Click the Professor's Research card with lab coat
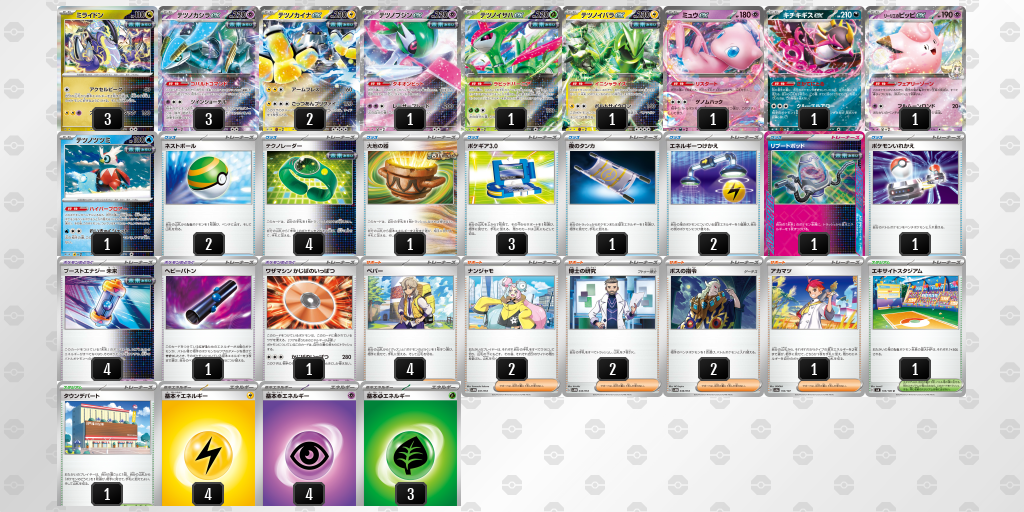This screenshot has width=1024, height=512. coord(612,327)
